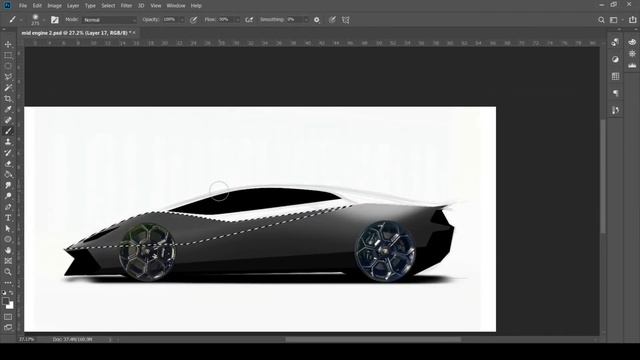Swap foreground and background colors
Viewport: 640px width, 360px height.
point(11,293)
